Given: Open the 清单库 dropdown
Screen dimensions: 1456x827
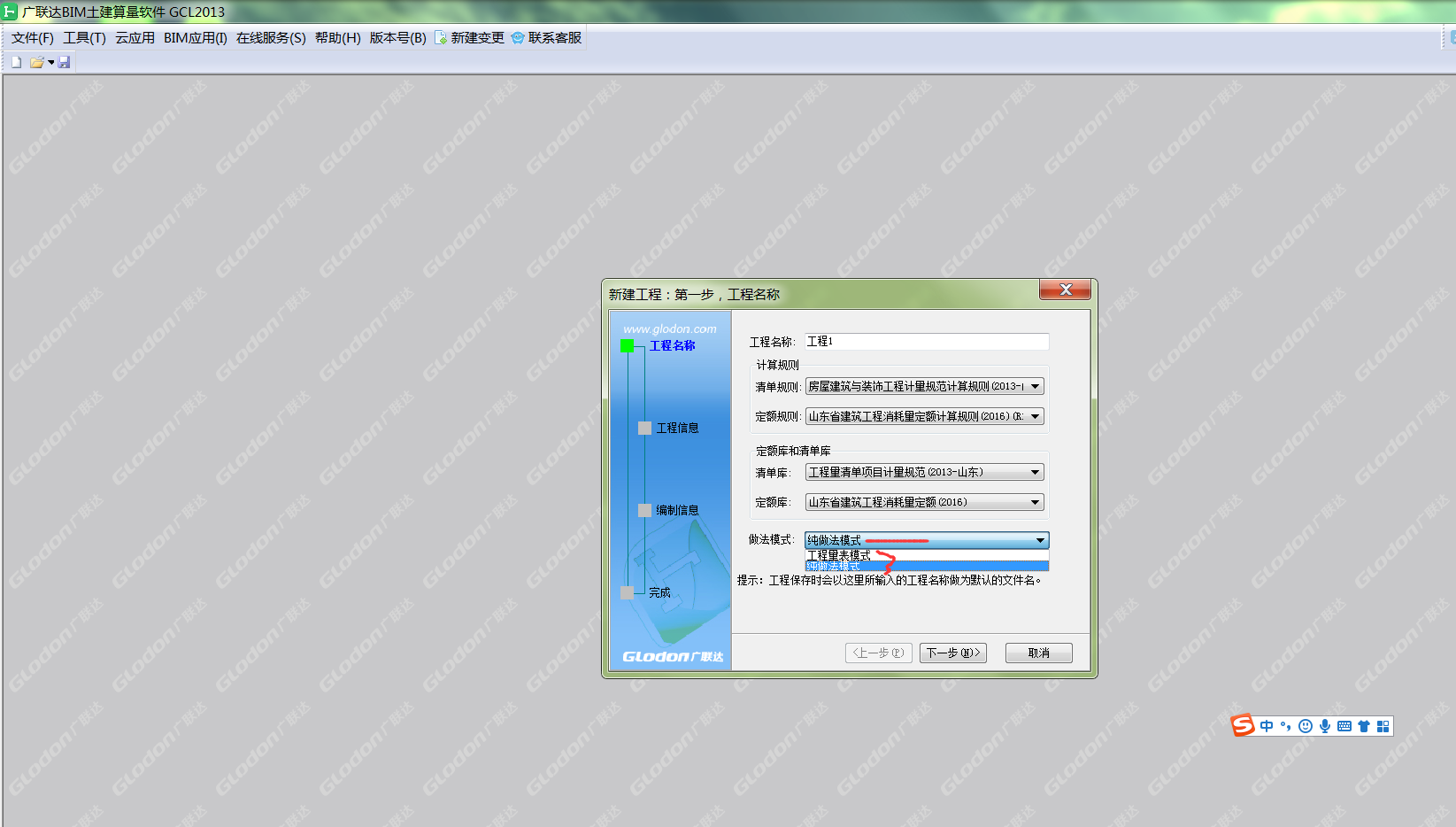Looking at the screenshot, I should (925, 473).
